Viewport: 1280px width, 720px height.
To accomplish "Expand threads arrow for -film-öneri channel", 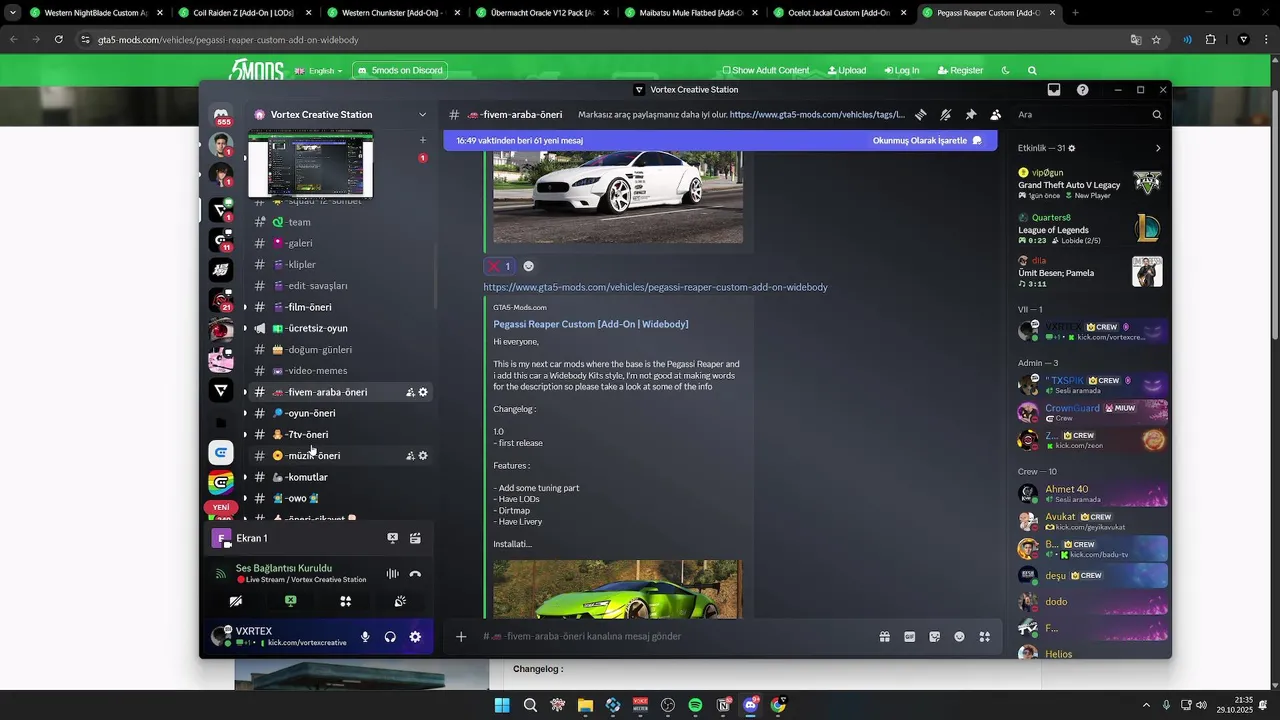I will pyautogui.click(x=245, y=307).
